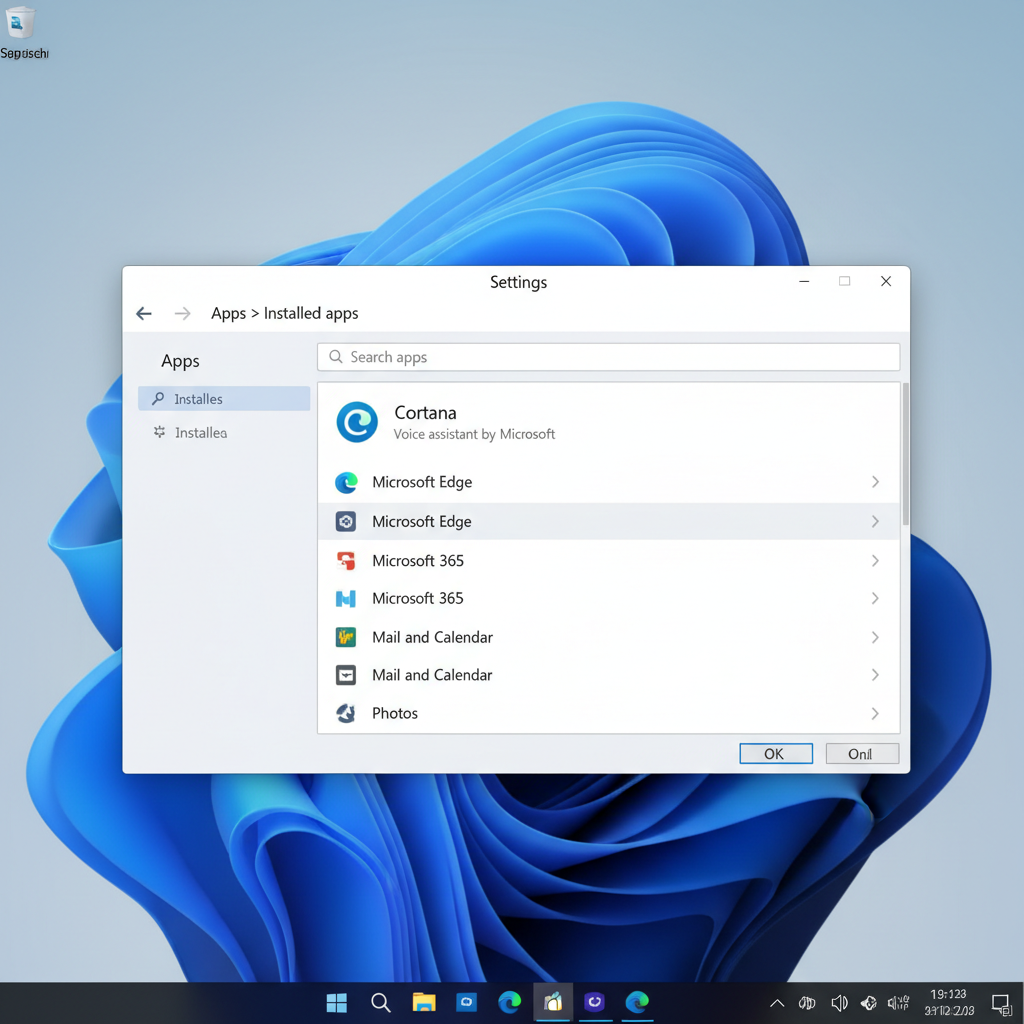
Task: Click the Photos app icon
Action: tap(345, 713)
